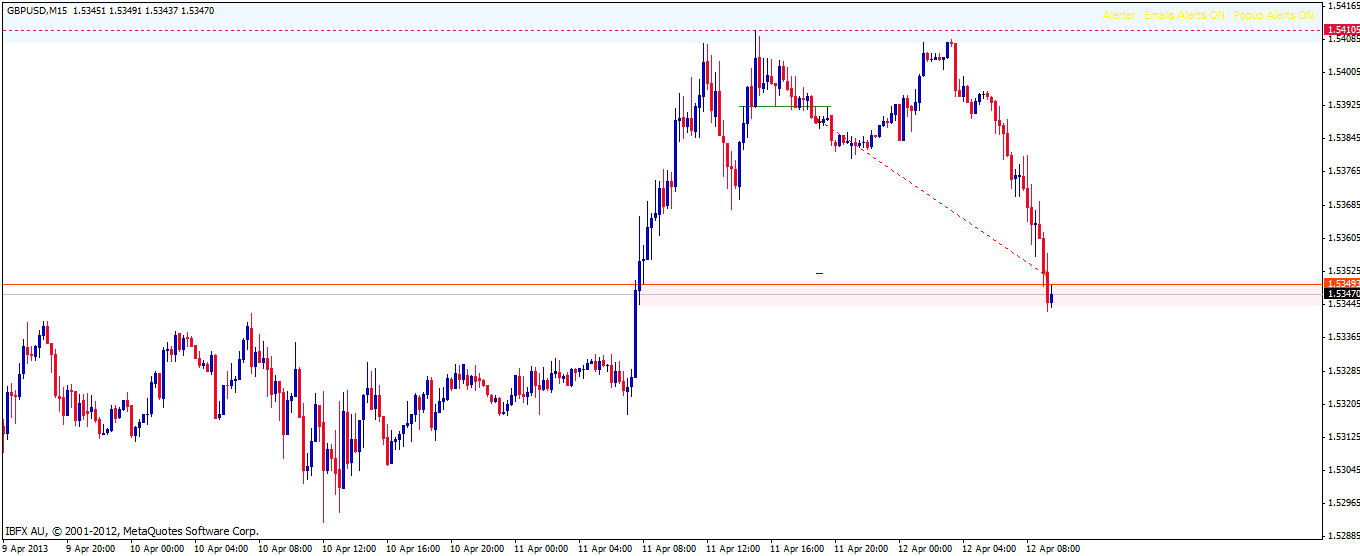Click the black 1.53470 current price label
This screenshot has height=556, width=1360.
tap(1340, 293)
